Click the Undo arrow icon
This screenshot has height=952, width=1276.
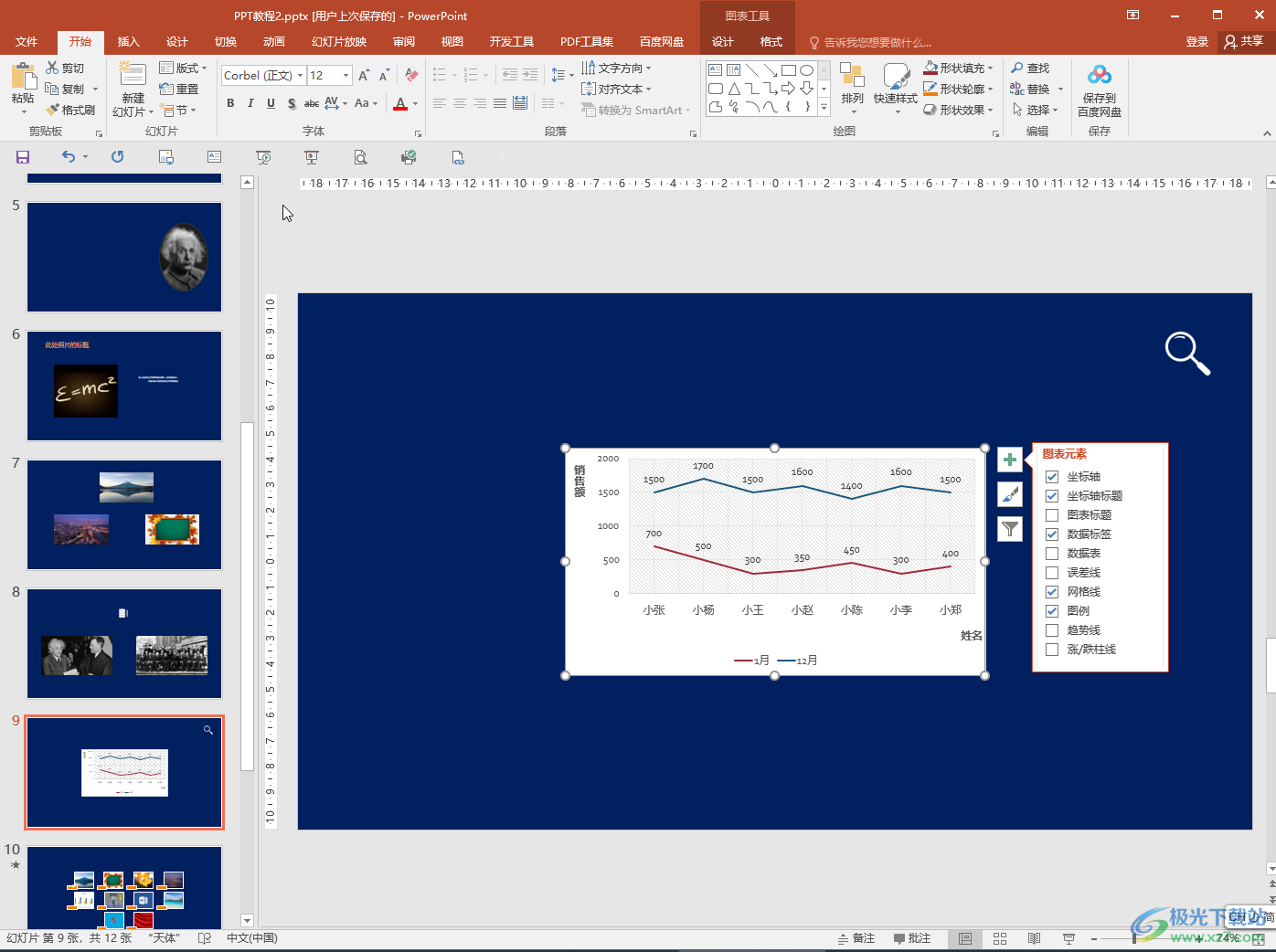pos(69,157)
